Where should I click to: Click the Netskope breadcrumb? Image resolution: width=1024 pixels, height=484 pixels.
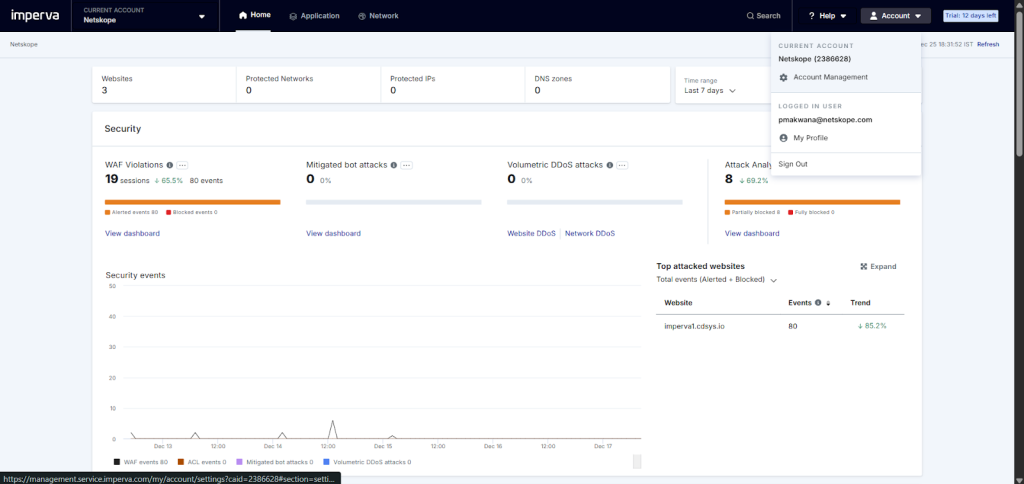[x=23, y=44]
